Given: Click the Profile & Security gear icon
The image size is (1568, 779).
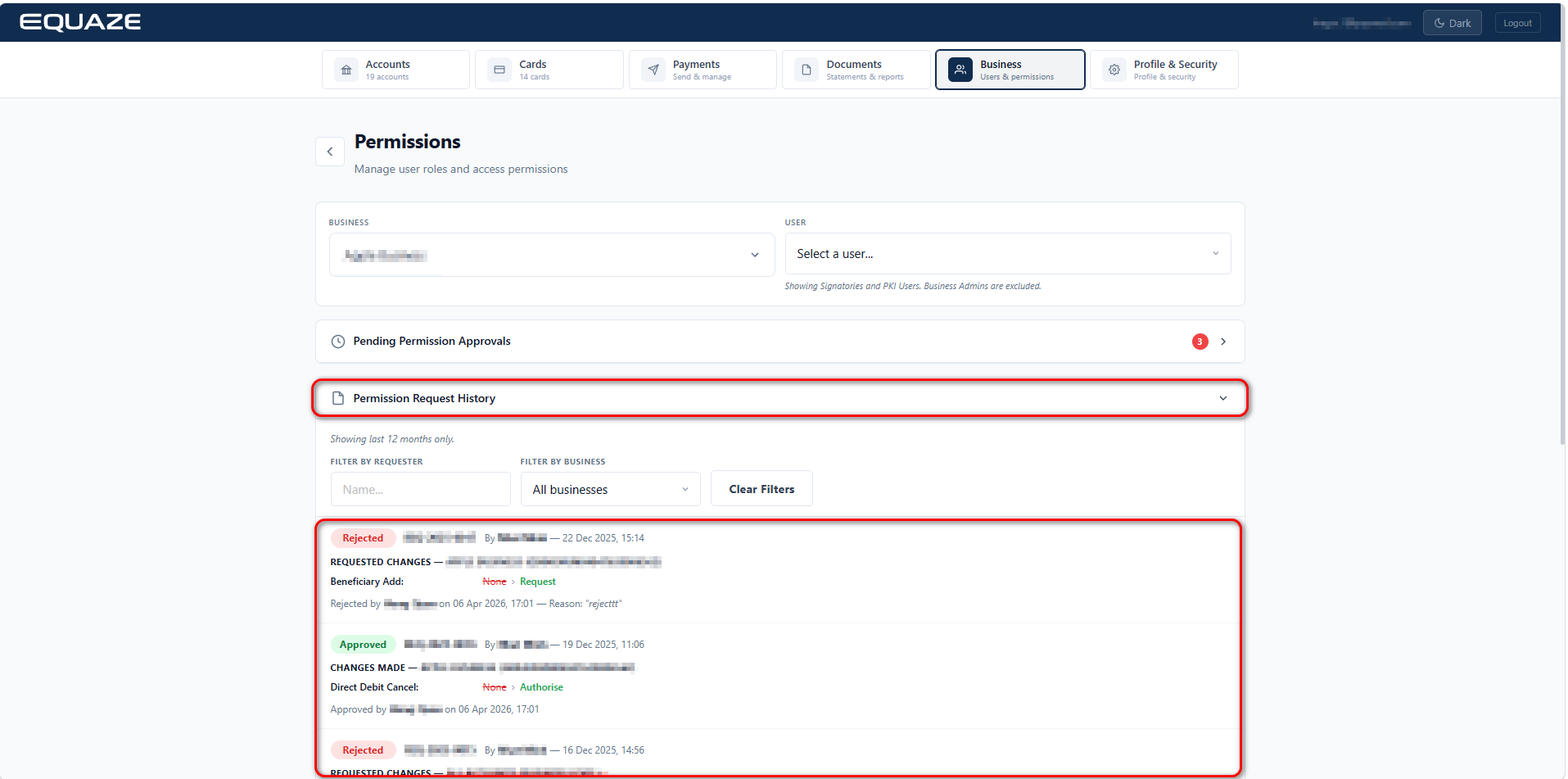Looking at the screenshot, I should [1114, 70].
